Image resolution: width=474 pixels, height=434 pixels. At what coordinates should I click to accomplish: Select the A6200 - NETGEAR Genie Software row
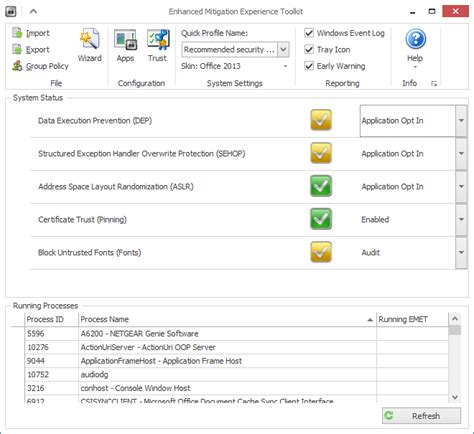[236, 334]
